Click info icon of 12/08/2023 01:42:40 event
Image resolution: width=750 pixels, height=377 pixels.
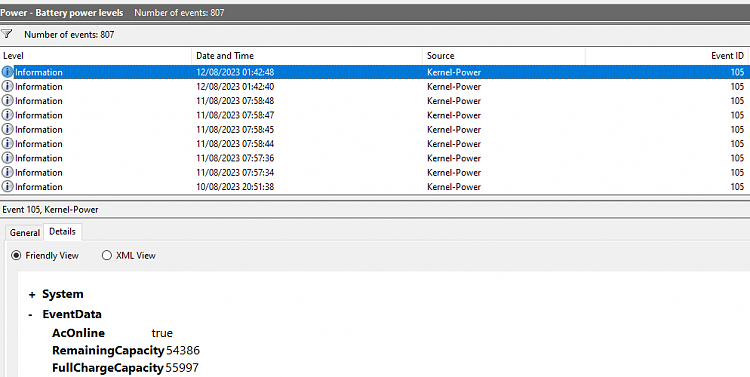coord(7,87)
